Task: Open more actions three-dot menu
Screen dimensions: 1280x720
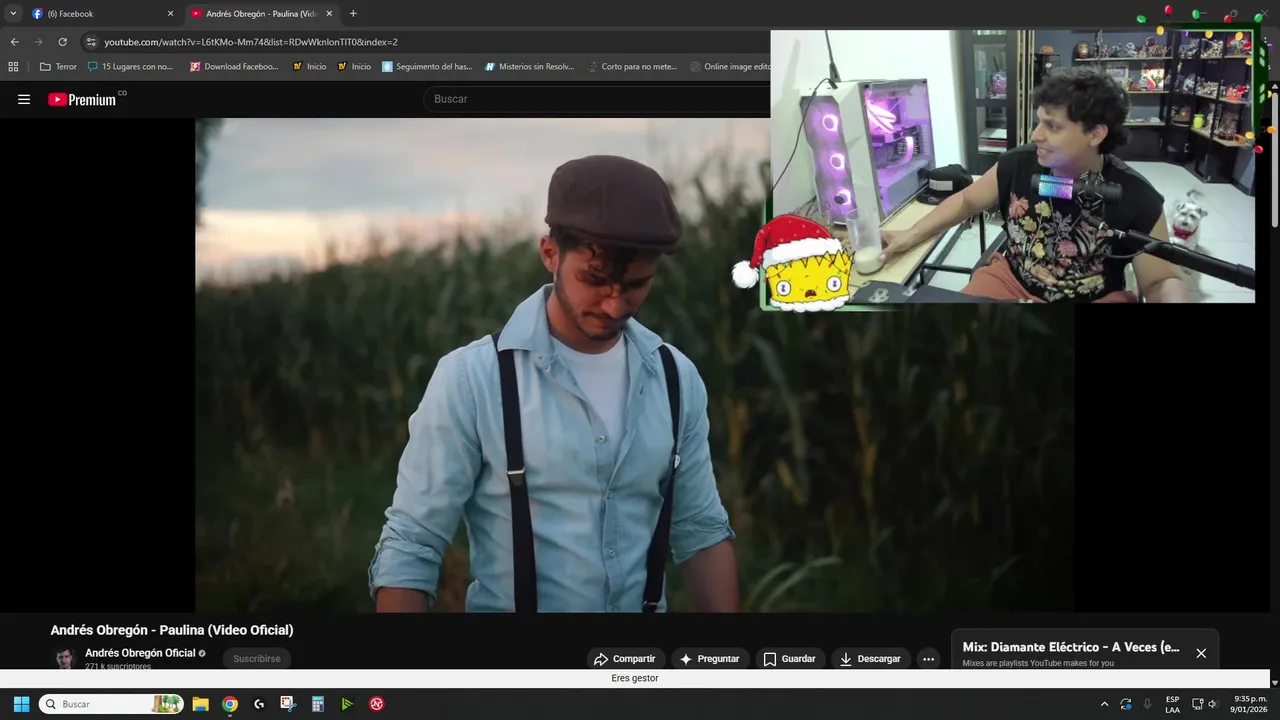Action: (928, 659)
